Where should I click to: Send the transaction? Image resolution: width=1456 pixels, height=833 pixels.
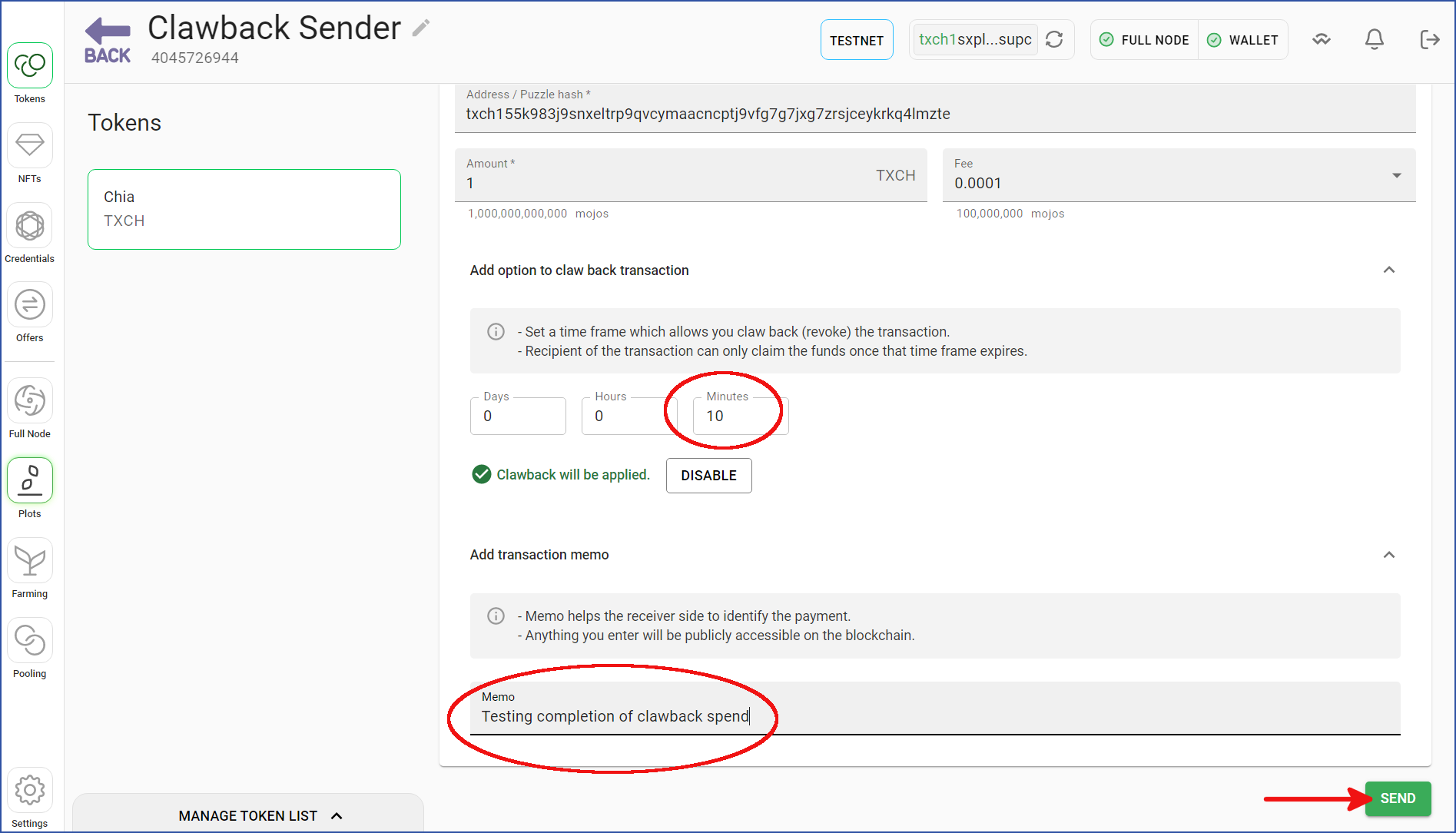[1398, 798]
